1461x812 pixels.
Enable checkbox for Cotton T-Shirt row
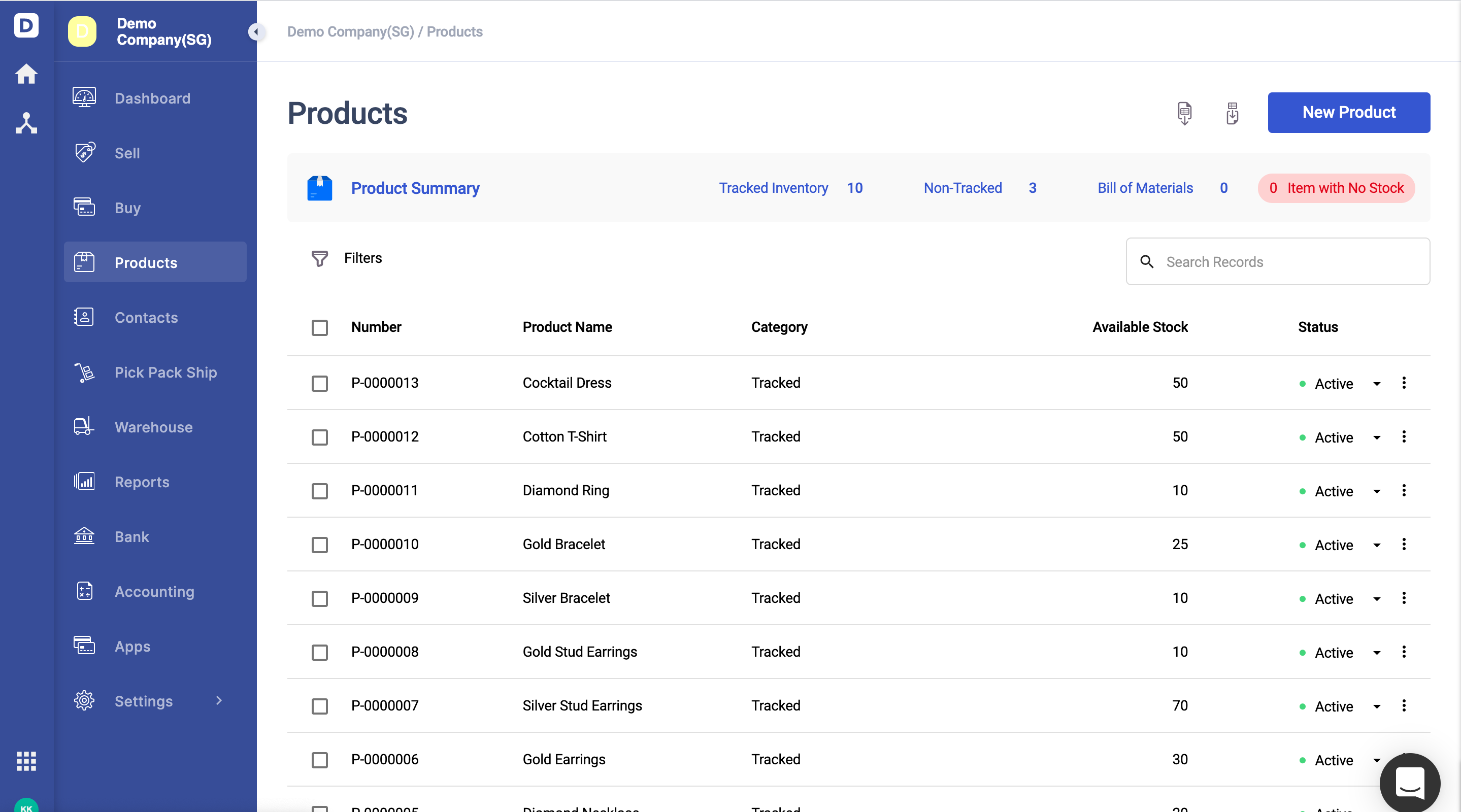pos(320,436)
